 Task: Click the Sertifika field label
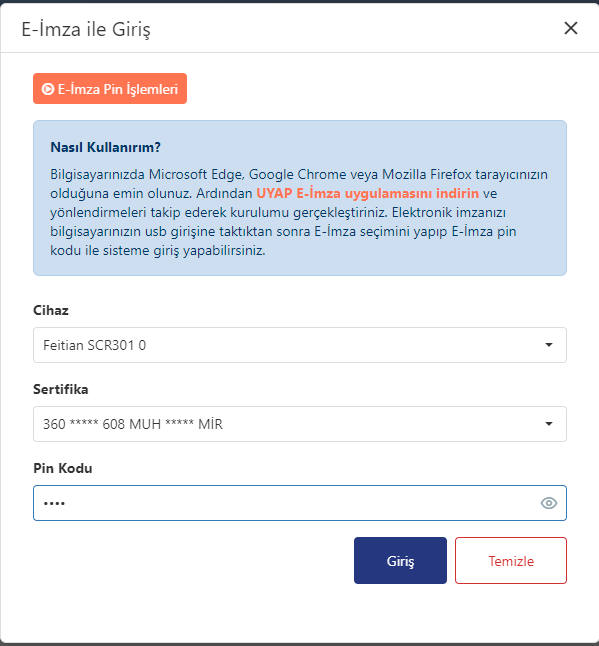[61, 389]
